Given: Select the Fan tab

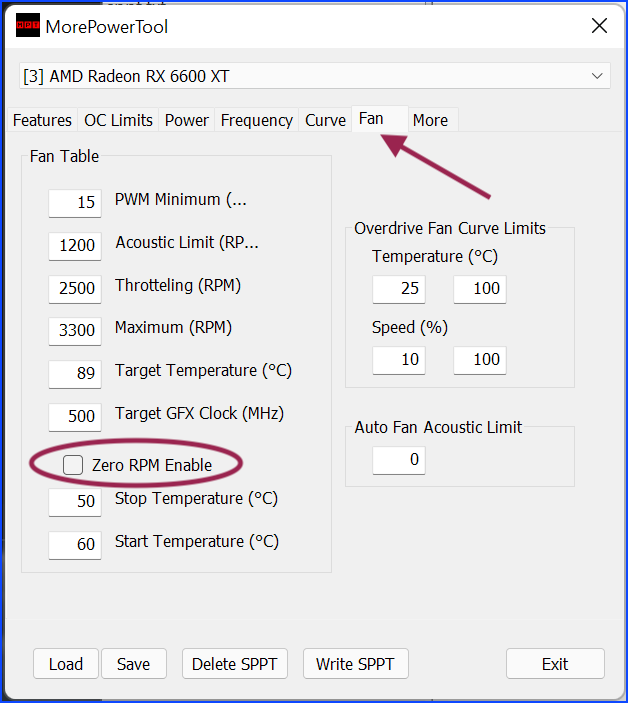Looking at the screenshot, I should coord(380,119).
